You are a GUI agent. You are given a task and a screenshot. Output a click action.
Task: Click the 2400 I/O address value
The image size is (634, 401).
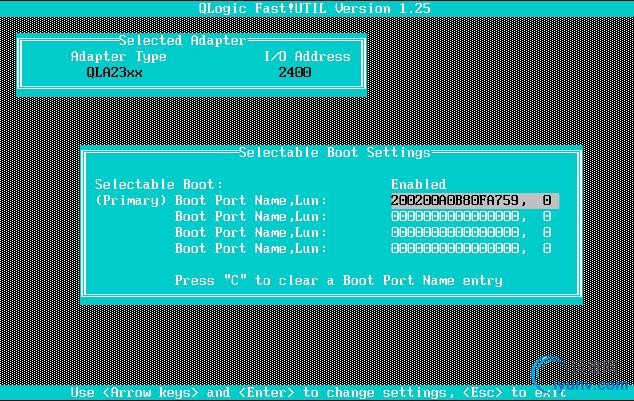(295, 73)
